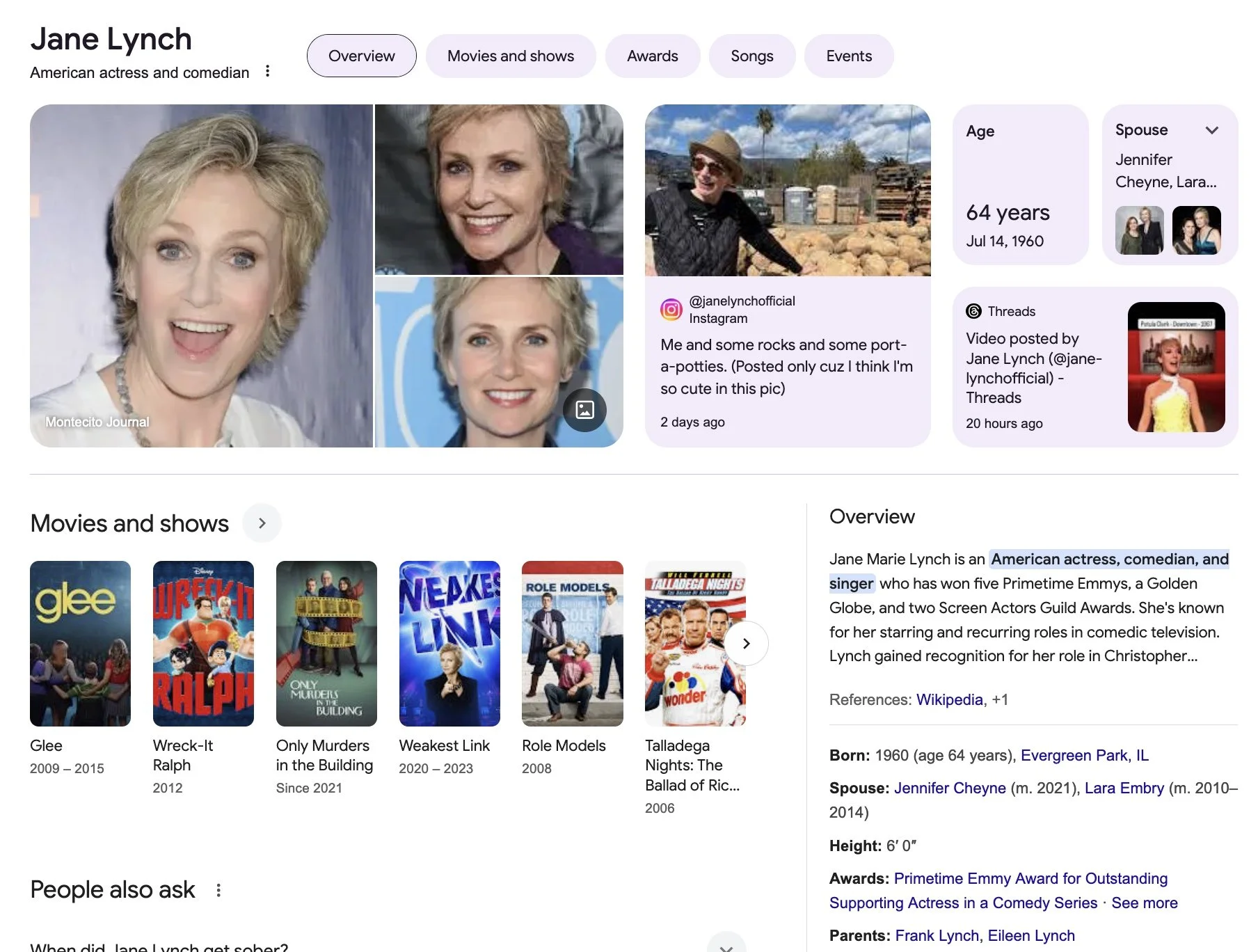Open the Threads video thumbnail
Screen dimensions: 1258x952
pyautogui.click(x=1176, y=367)
